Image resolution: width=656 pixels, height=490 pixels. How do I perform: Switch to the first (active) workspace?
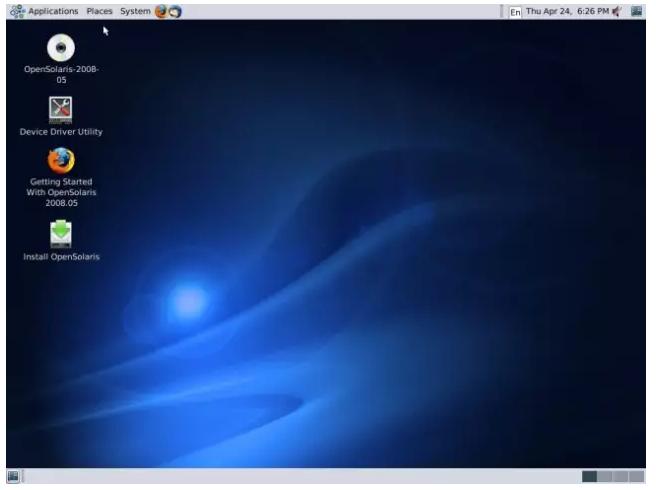(589, 476)
